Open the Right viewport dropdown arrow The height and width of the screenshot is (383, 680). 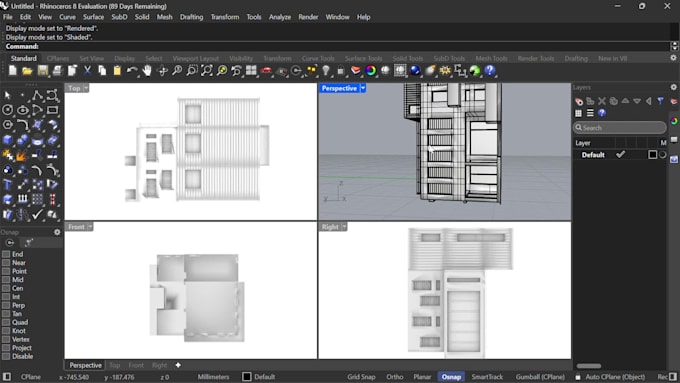point(344,227)
